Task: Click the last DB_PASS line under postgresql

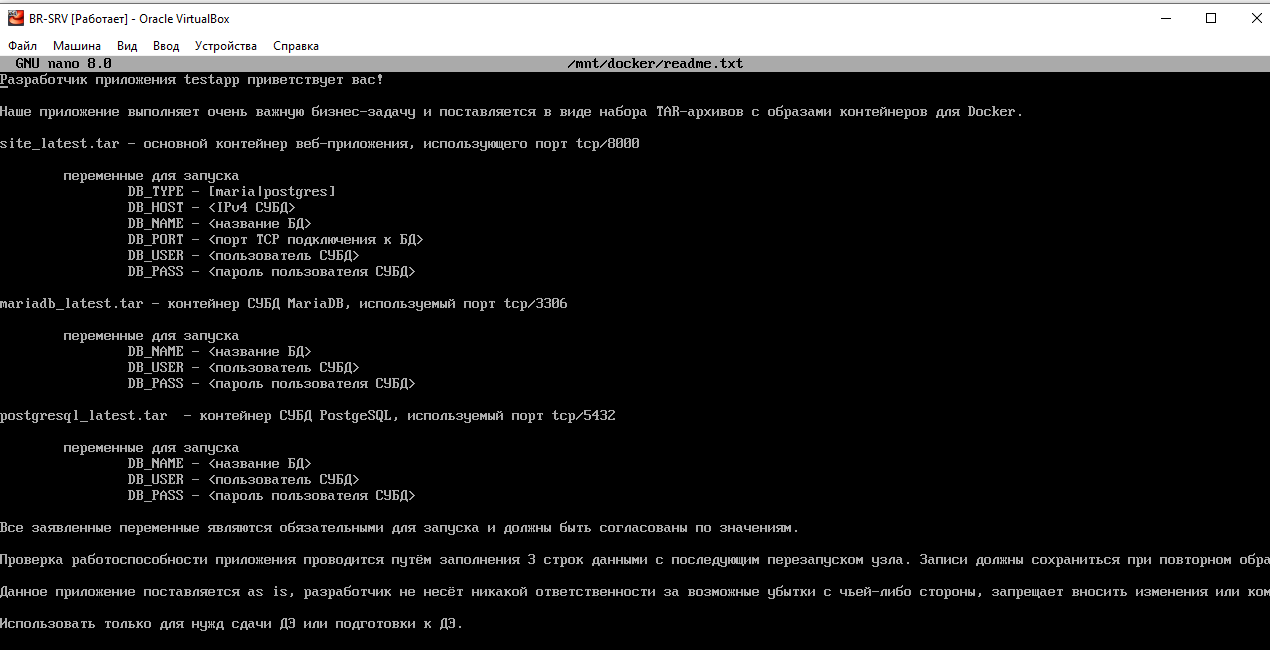Action: click(x=272, y=496)
